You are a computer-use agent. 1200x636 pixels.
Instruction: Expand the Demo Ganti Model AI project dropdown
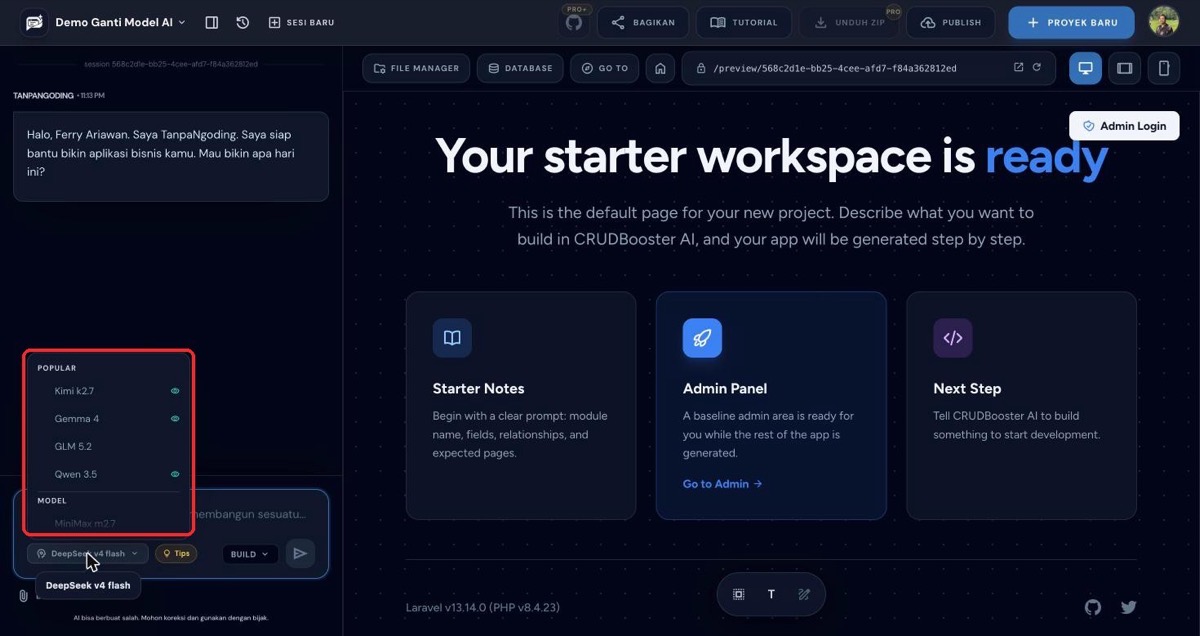click(120, 22)
